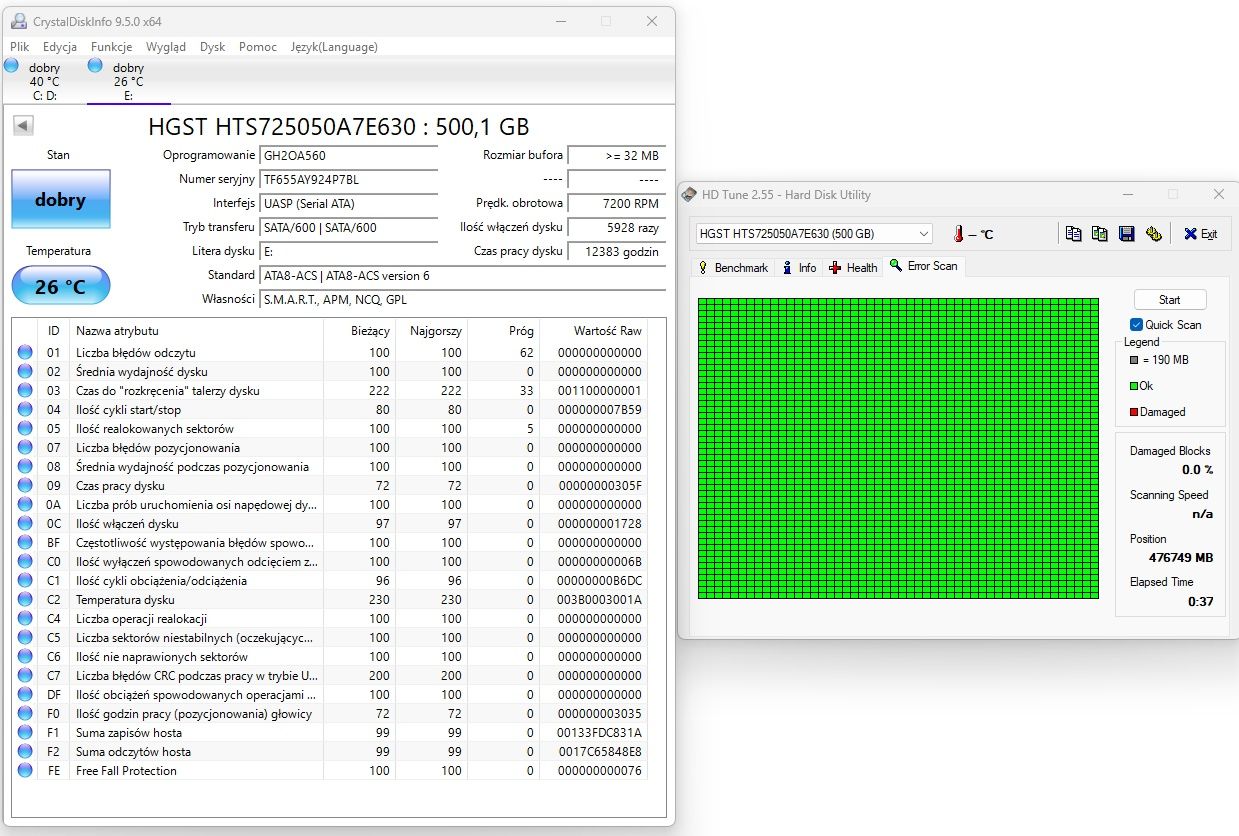Click the floppy disk save icon in HD Tune
This screenshot has height=836, width=1239.
pyautogui.click(x=1126, y=234)
